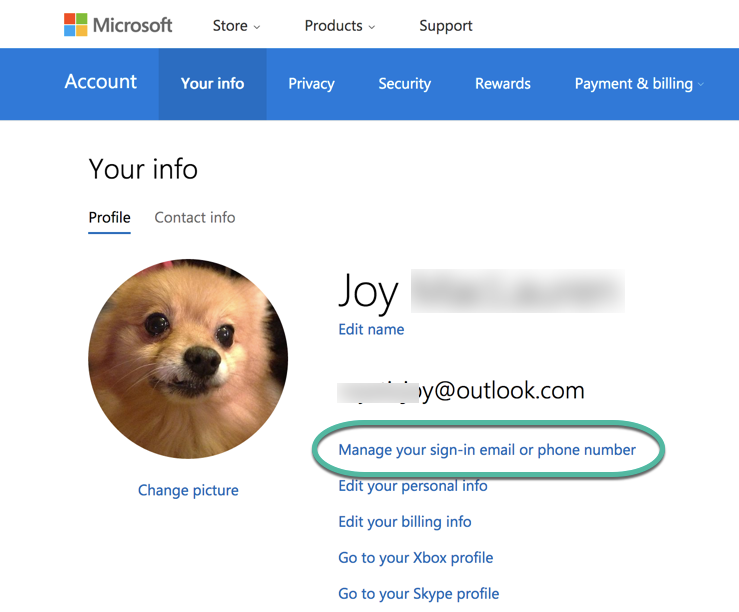Image resolution: width=739 pixels, height=612 pixels.
Task: Click the Edit name link
Action: click(x=371, y=329)
